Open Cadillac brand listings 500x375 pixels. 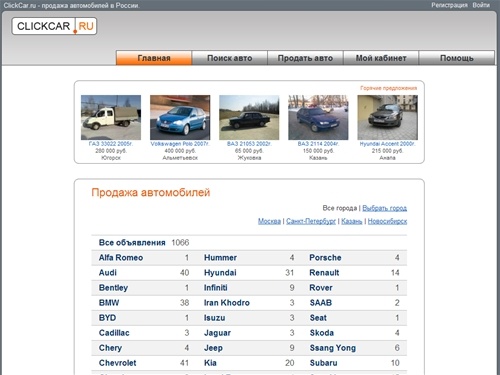pos(114,333)
